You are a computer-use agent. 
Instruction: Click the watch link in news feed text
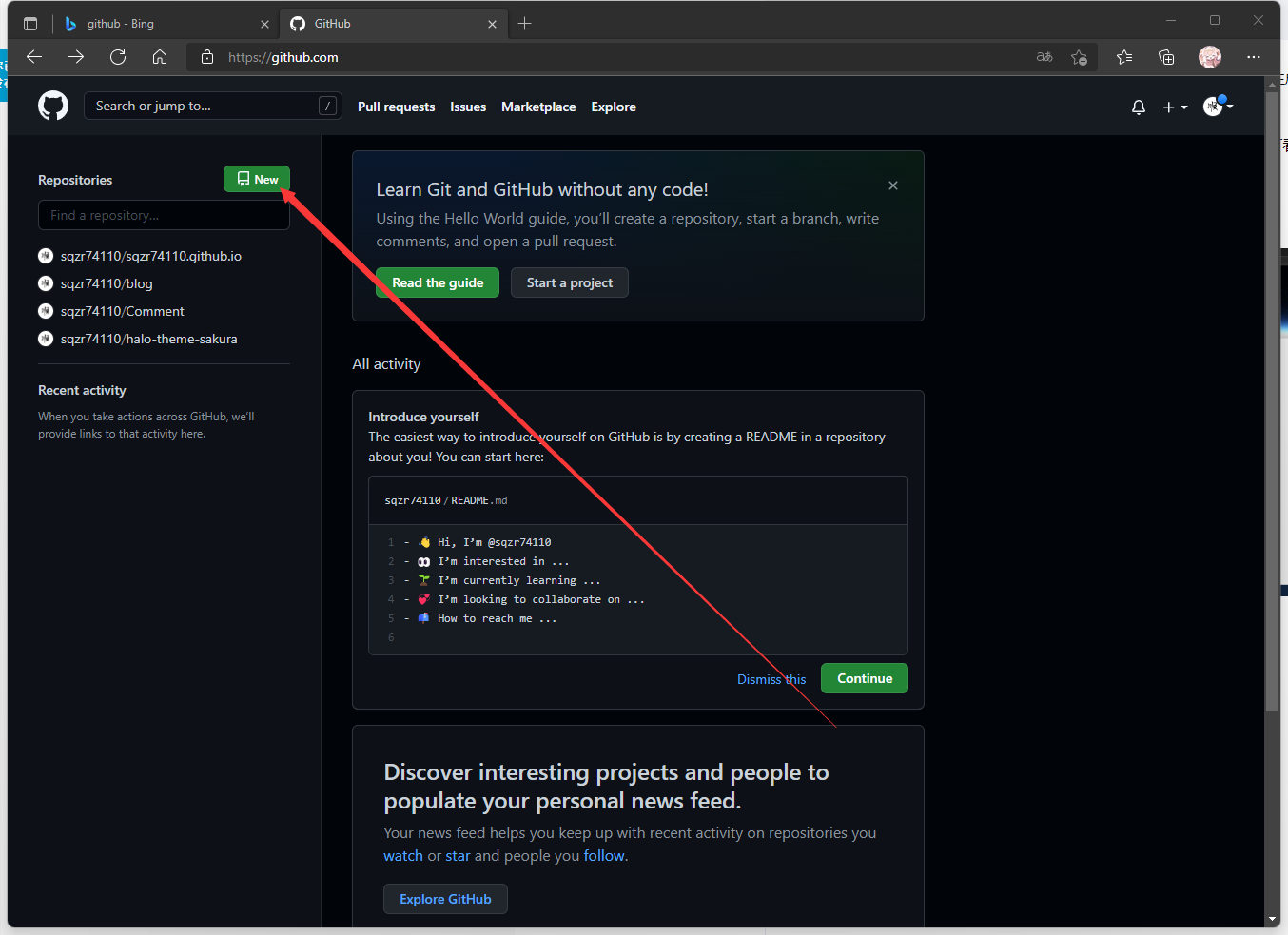click(x=403, y=856)
